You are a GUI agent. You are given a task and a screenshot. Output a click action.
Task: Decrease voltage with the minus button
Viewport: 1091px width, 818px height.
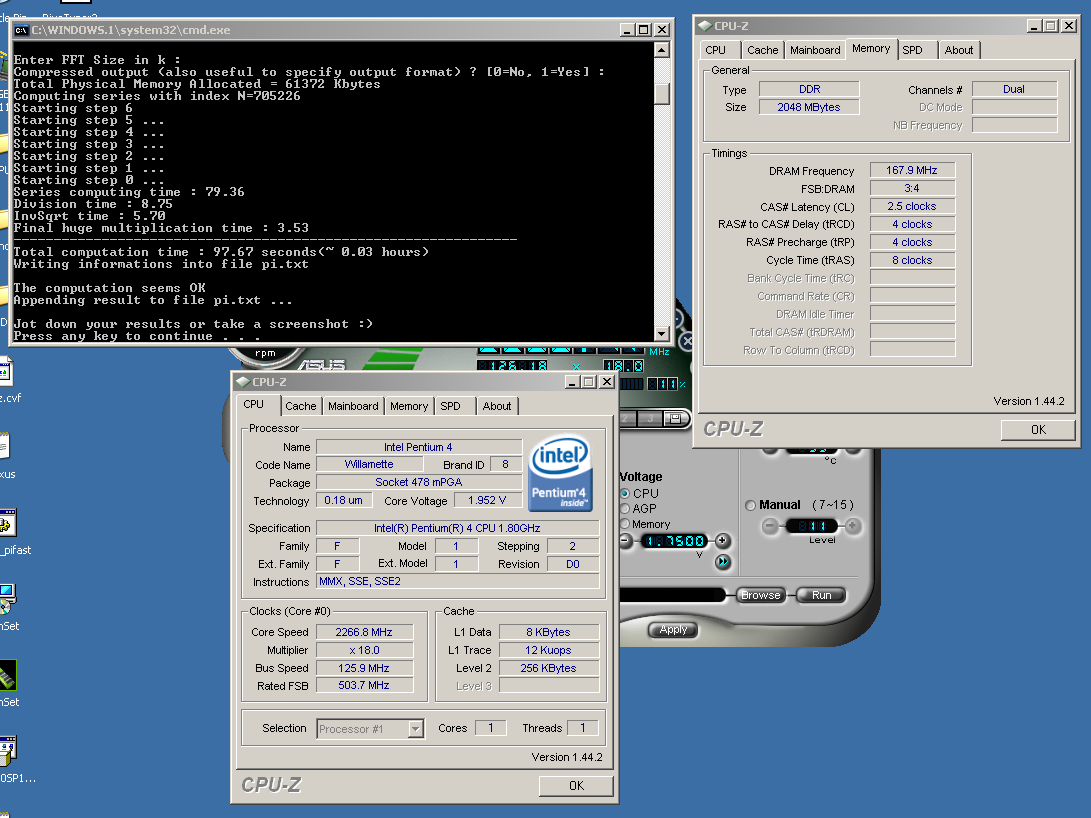(x=625, y=540)
